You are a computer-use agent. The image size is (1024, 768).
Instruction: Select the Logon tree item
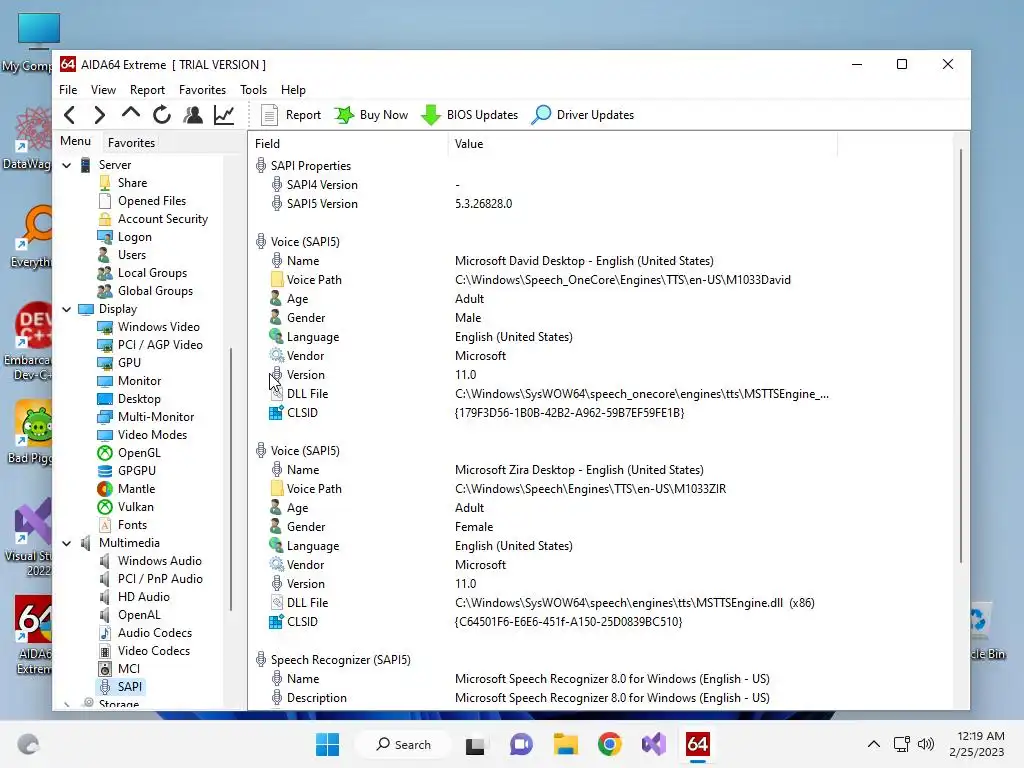point(135,237)
